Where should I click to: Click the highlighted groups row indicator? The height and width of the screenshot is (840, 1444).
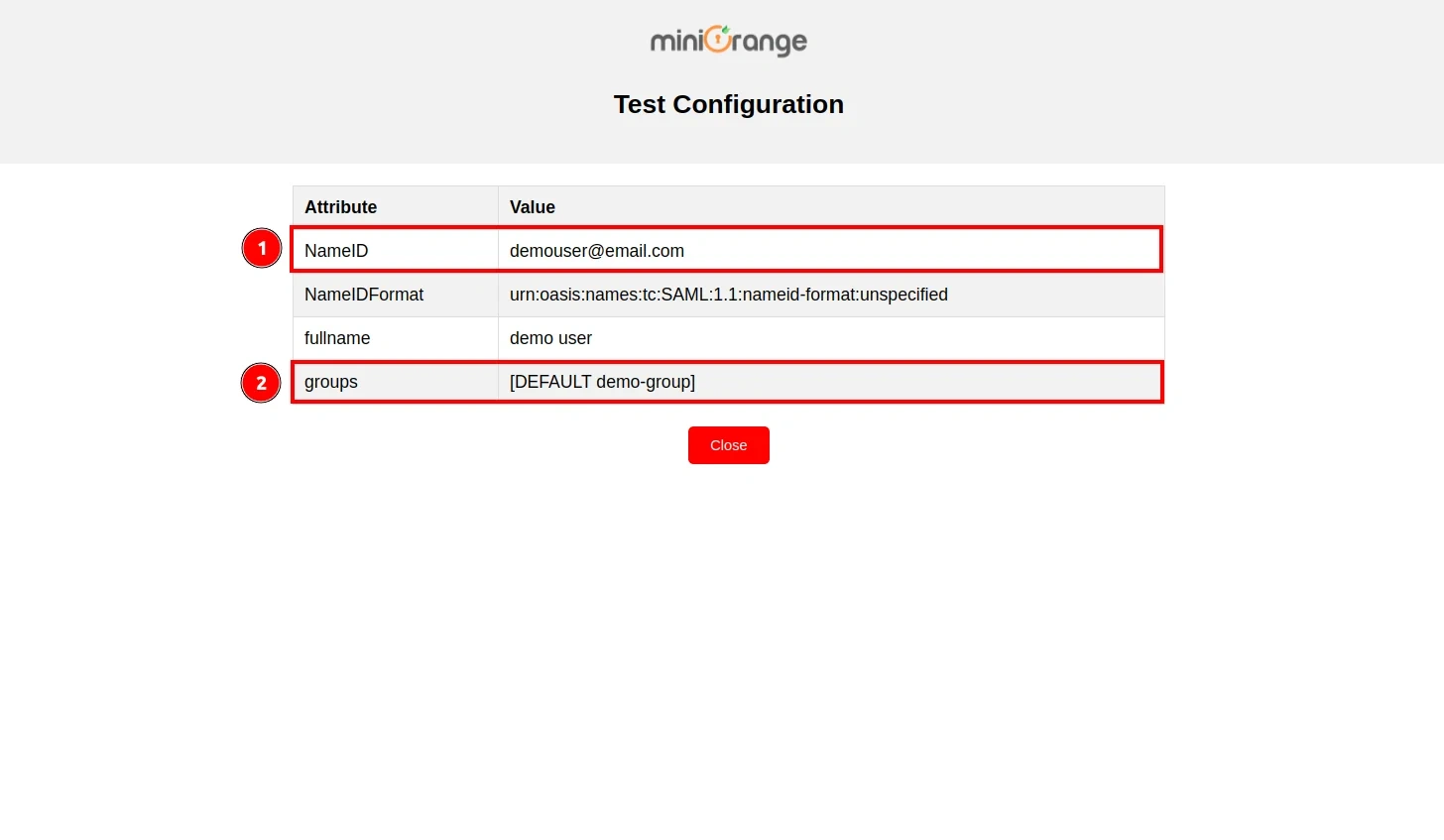tap(261, 383)
